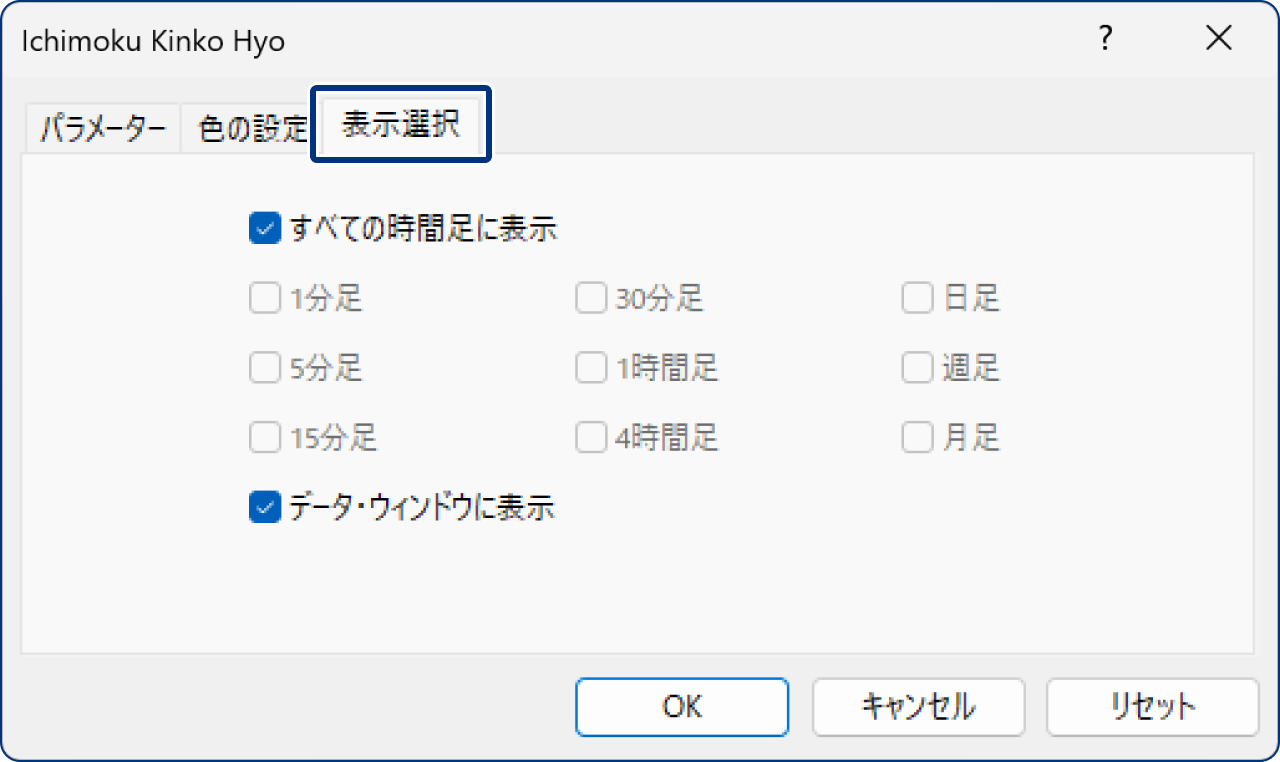Click the help question mark icon
The height and width of the screenshot is (762, 1280).
[x=1105, y=38]
